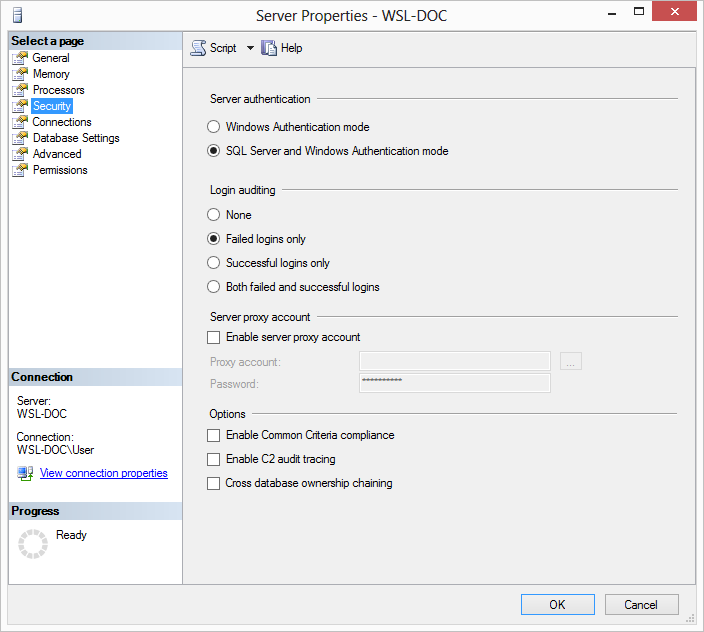
Task: Click the Proxy account input field
Action: coord(454,362)
